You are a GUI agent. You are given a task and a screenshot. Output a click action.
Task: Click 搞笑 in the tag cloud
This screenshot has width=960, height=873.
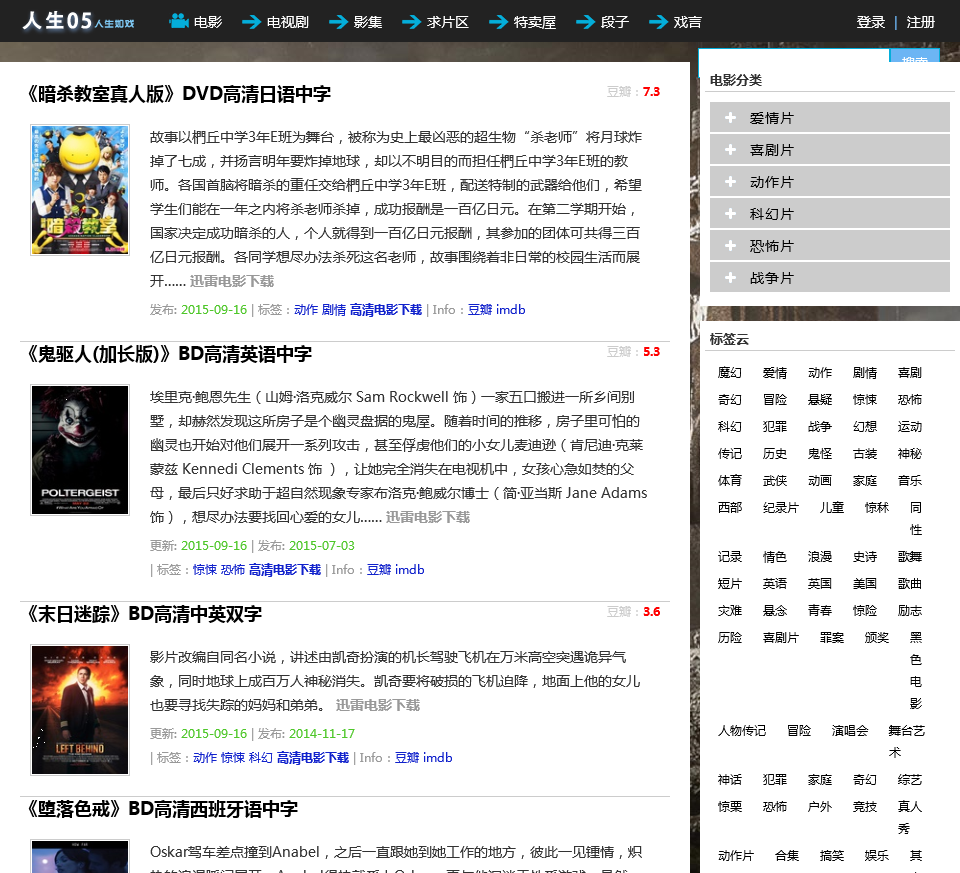click(831, 855)
